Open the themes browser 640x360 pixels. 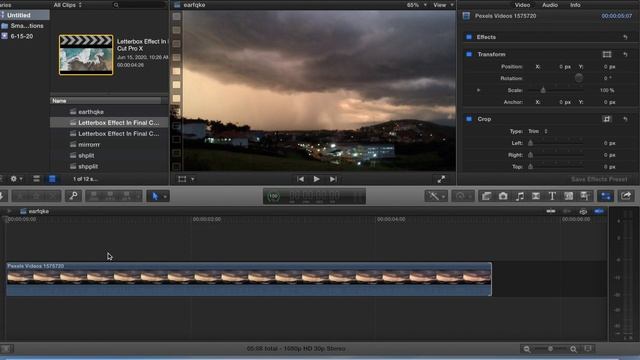coord(585,196)
